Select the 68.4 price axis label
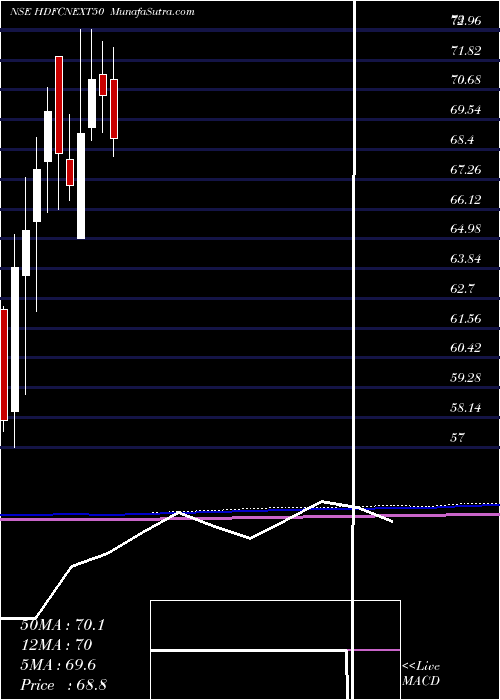Screen dimensions: 500x700 (462, 140)
